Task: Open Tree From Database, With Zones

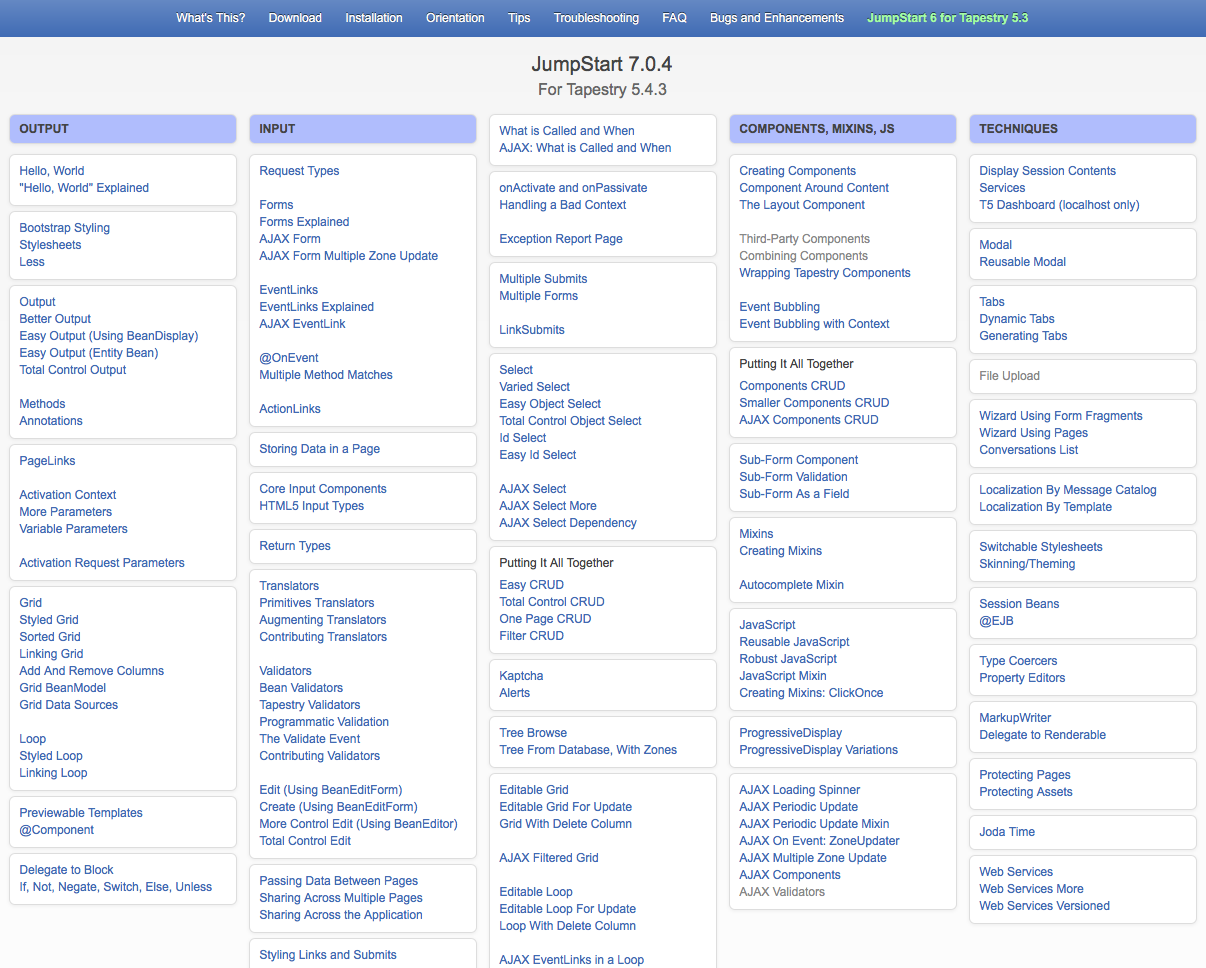Action: click(x=588, y=750)
